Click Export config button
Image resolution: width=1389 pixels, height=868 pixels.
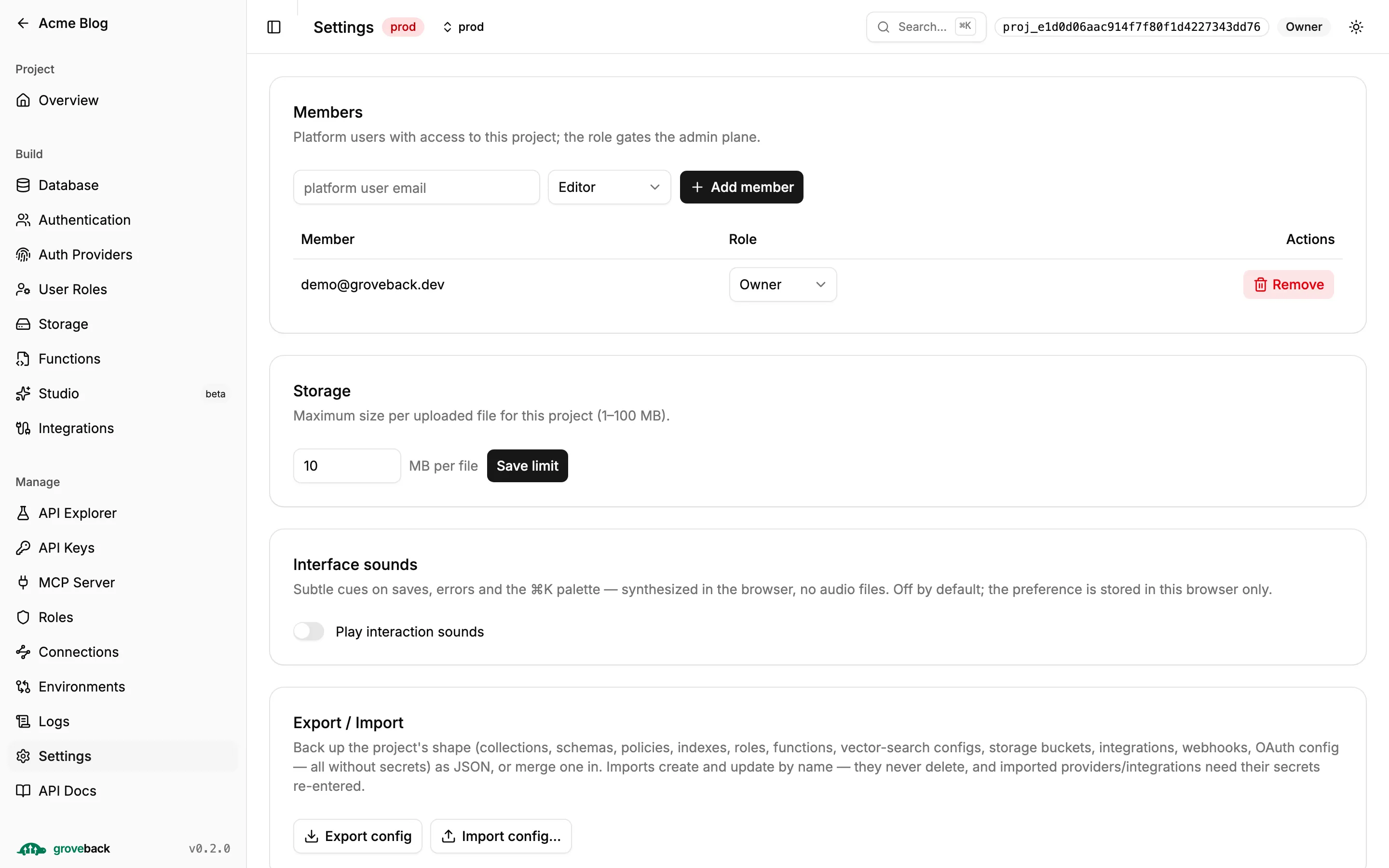(357, 837)
